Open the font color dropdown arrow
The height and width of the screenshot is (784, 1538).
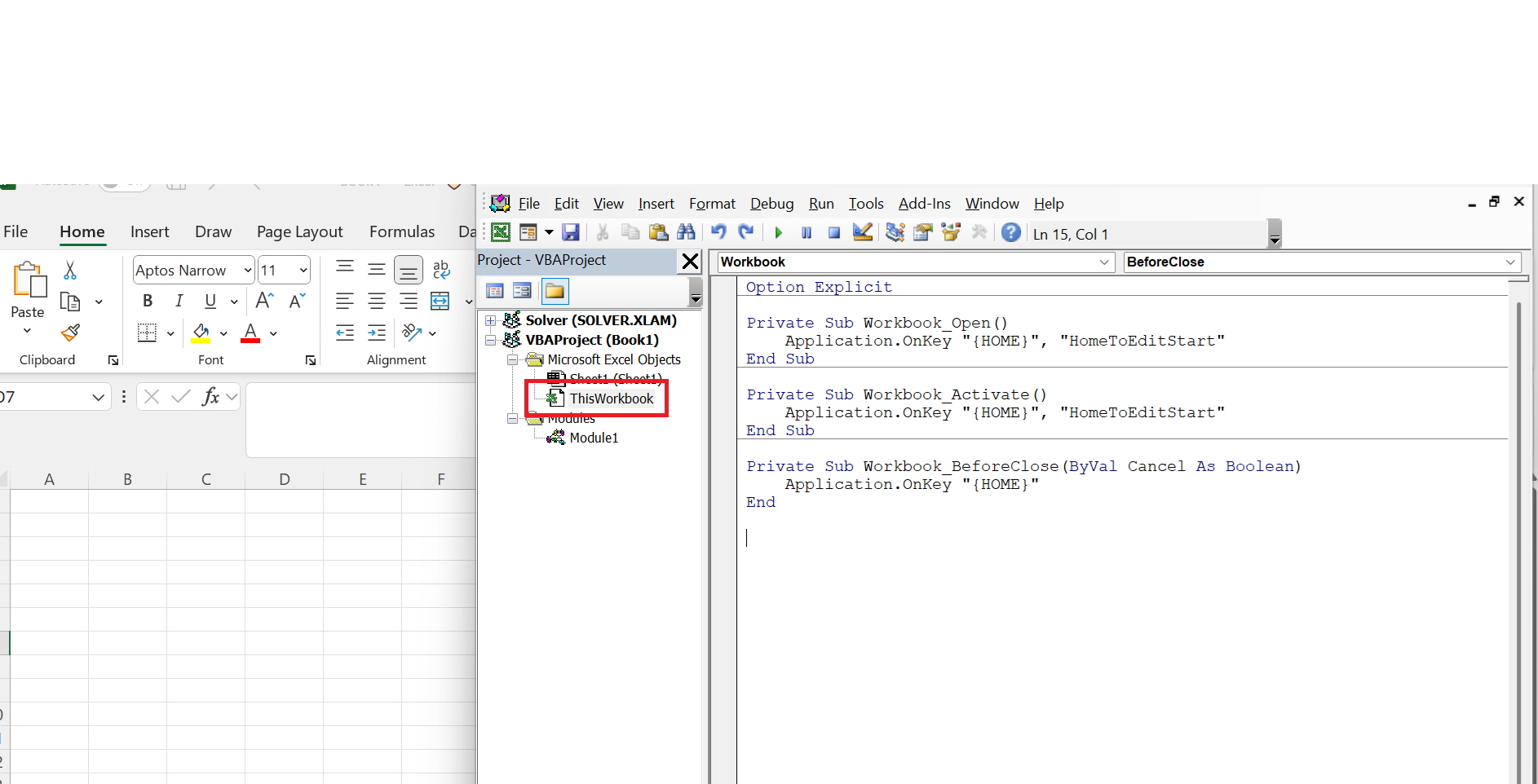273,333
